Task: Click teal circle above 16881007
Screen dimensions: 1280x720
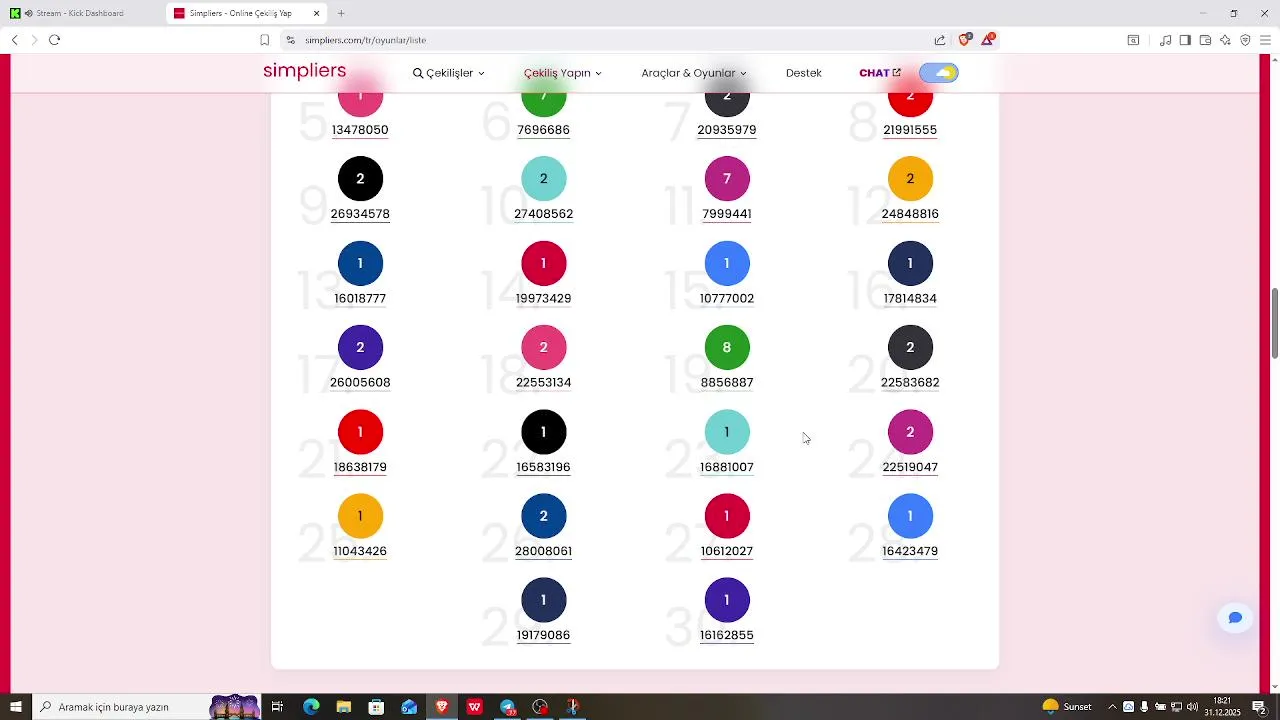Action: [727, 432]
